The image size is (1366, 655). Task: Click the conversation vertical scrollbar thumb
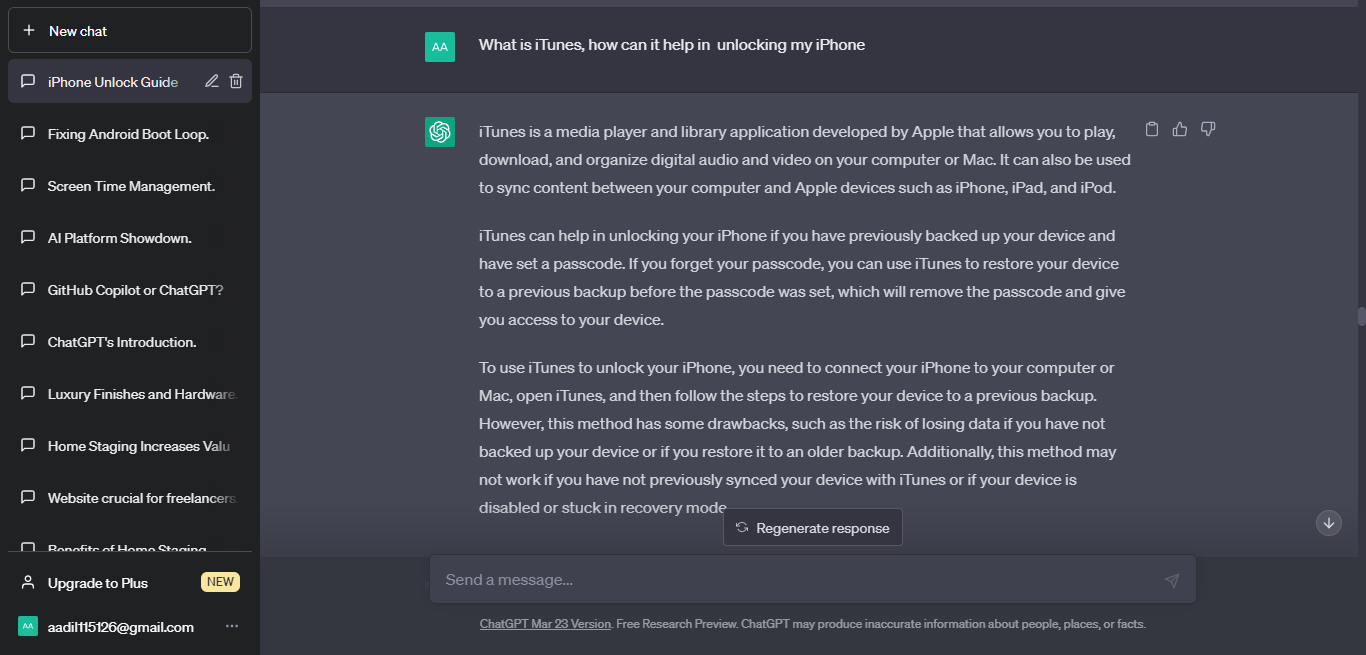[1361, 317]
